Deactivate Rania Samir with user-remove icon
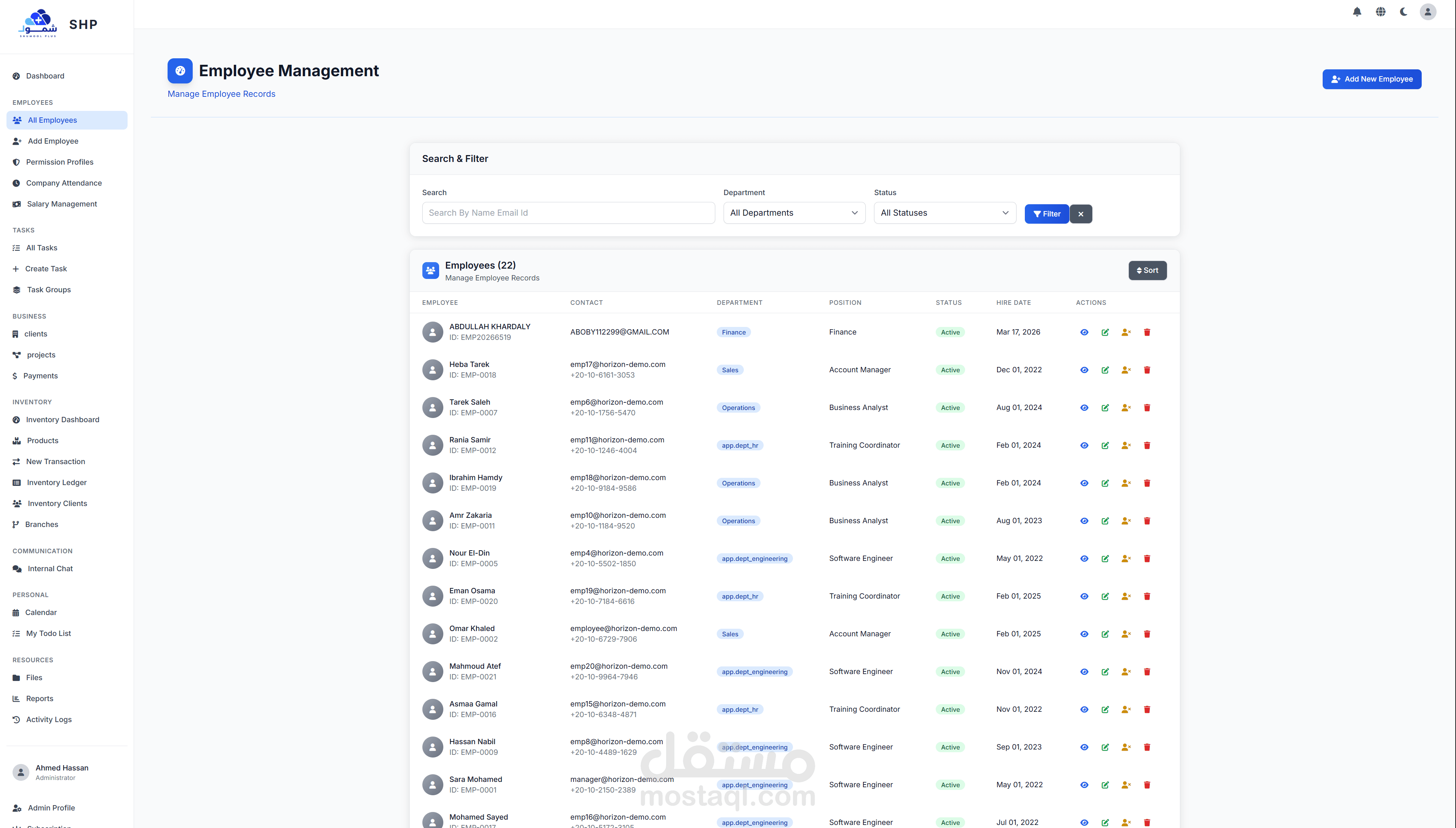Screen dimensions: 1456x828 click(x=1126, y=446)
